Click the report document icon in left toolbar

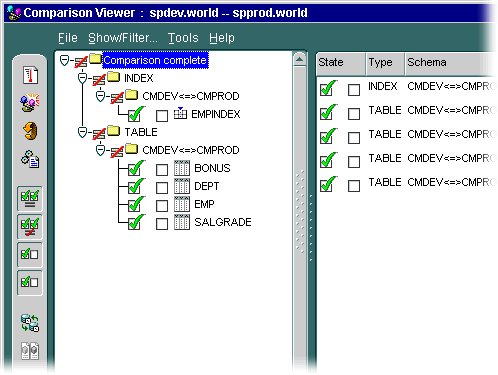pos(30,75)
